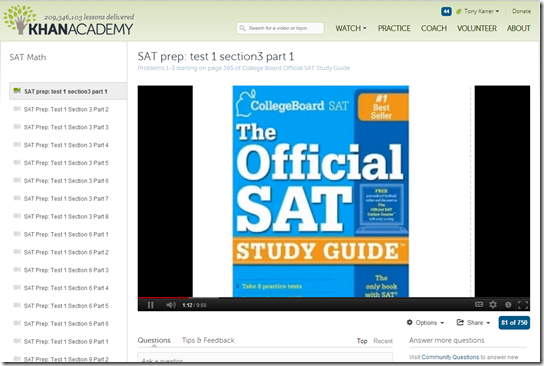The width and height of the screenshot is (544, 366).
Task: Switch to the Questions tab
Action: (x=154, y=340)
